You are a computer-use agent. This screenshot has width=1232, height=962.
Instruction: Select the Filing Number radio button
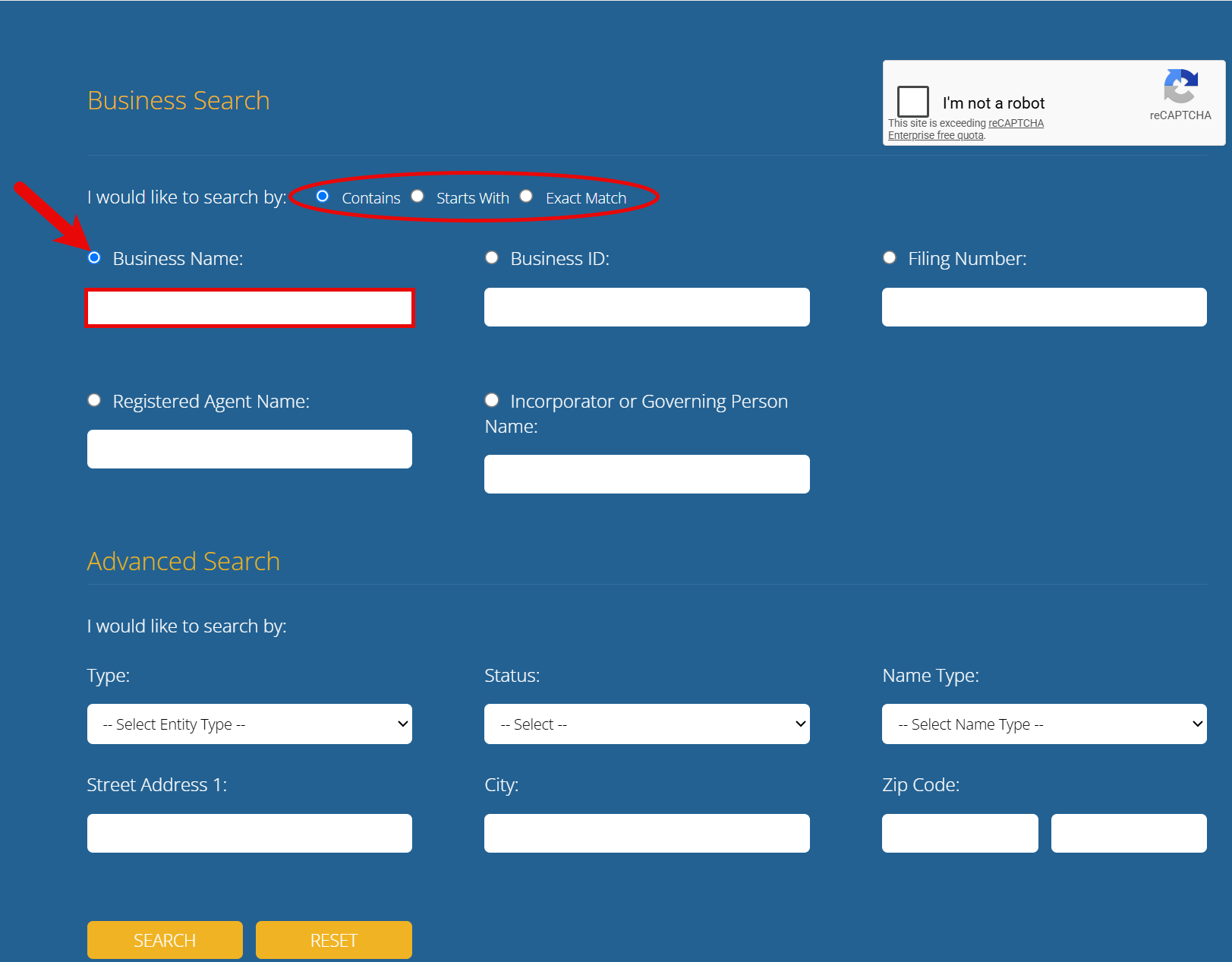tap(890, 257)
